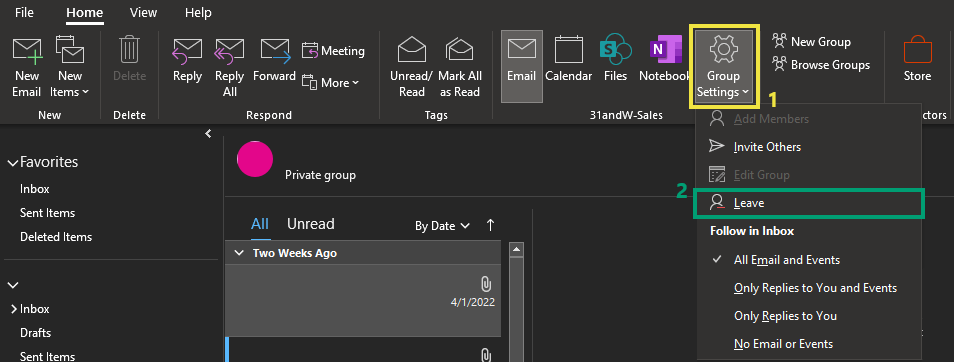Click the pink group avatar

[255, 159]
